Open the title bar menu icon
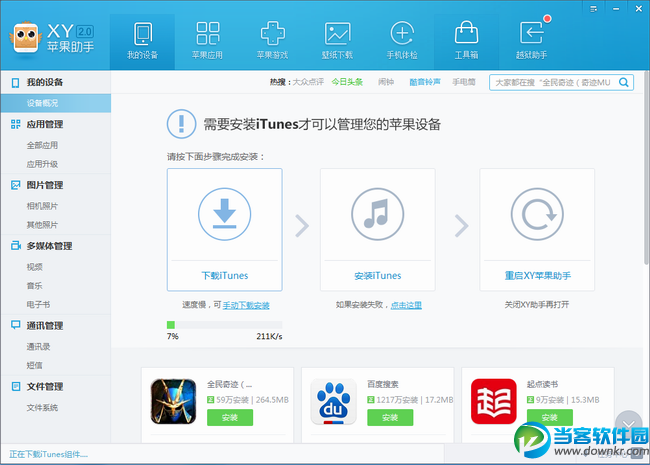Screen dimensions: 650x465 click(x=594, y=8)
